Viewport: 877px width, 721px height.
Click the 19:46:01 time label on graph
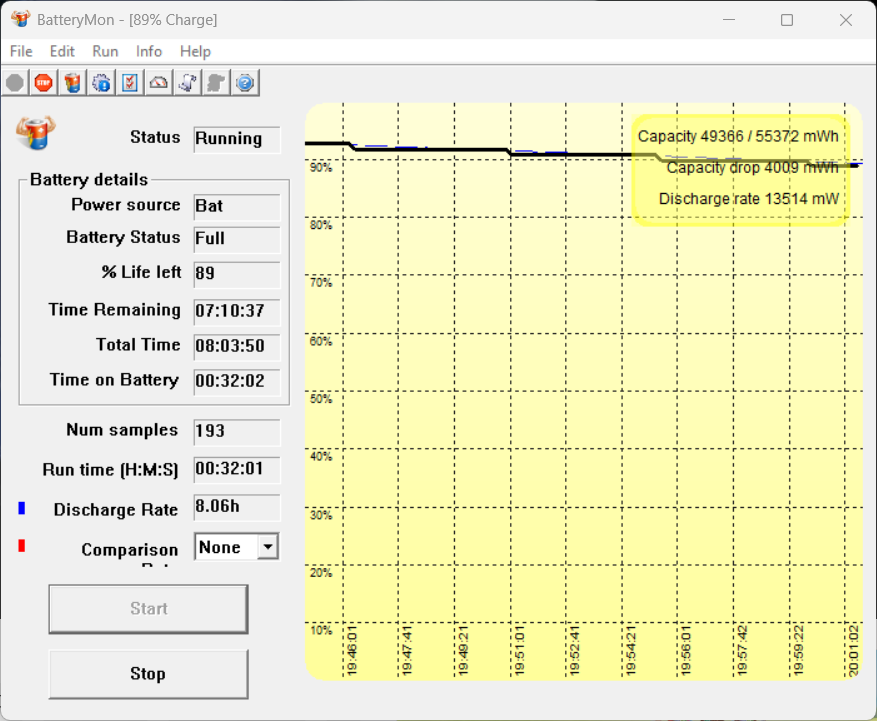tap(352, 651)
